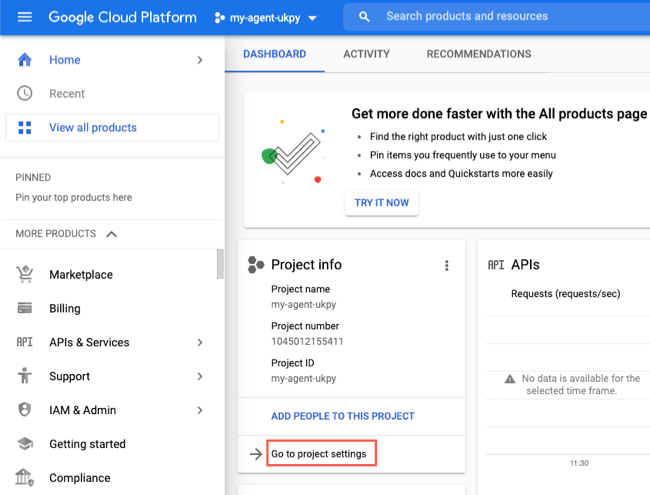Open Recent in the sidebar
650x495 pixels.
tap(67, 94)
